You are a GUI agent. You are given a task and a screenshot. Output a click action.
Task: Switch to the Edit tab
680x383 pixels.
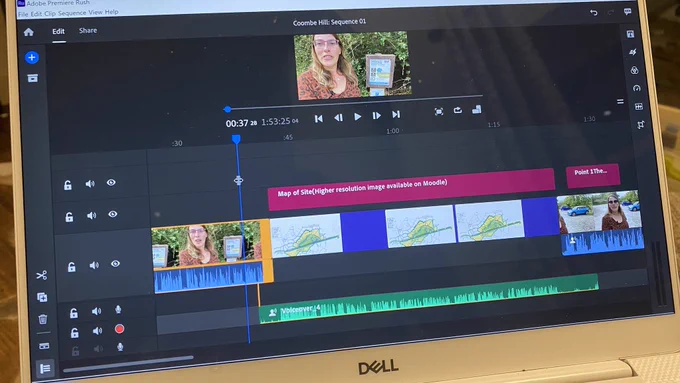59,31
